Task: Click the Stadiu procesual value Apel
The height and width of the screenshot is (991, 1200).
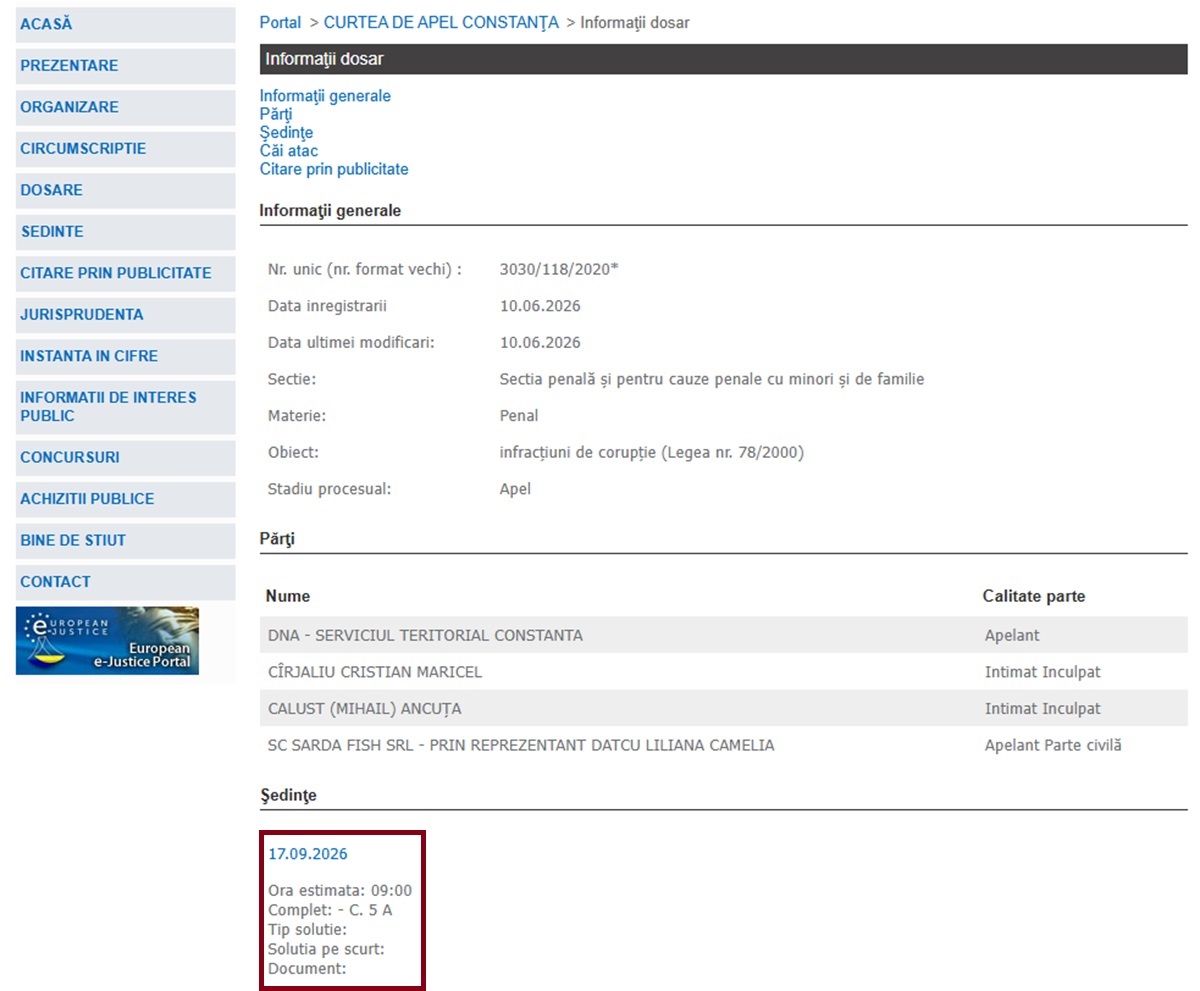Action: [x=515, y=490]
